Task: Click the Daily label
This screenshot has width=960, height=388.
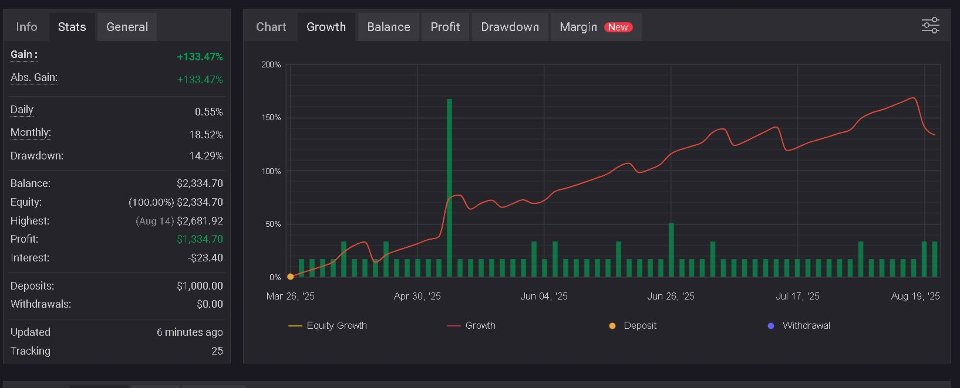Action: click(22, 110)
